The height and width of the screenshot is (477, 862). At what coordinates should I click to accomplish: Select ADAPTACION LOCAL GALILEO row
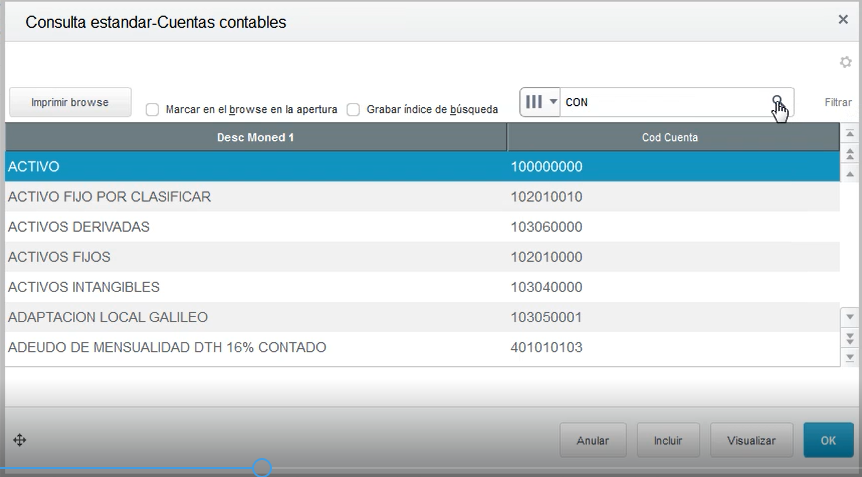click(x=422, y=317)
